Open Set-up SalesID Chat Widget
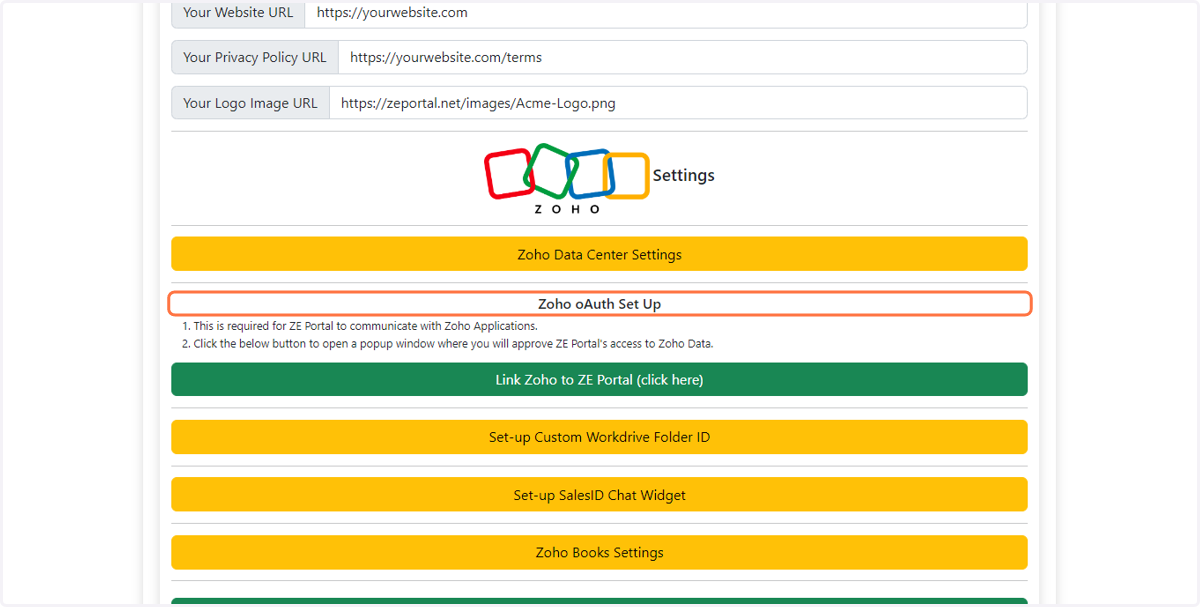Viewport: 1200px width, 607px height. (599, 495)
